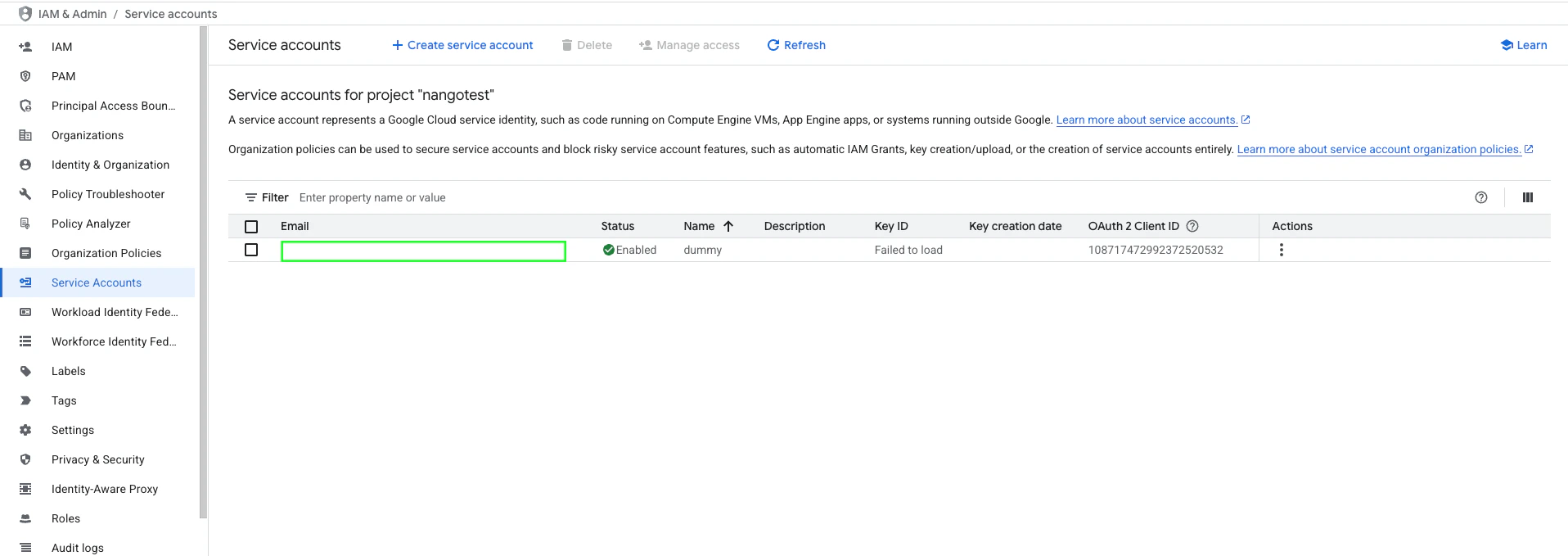Toggle the select-all checkbox in table header
1568x556 pixels.
(251, 227)
